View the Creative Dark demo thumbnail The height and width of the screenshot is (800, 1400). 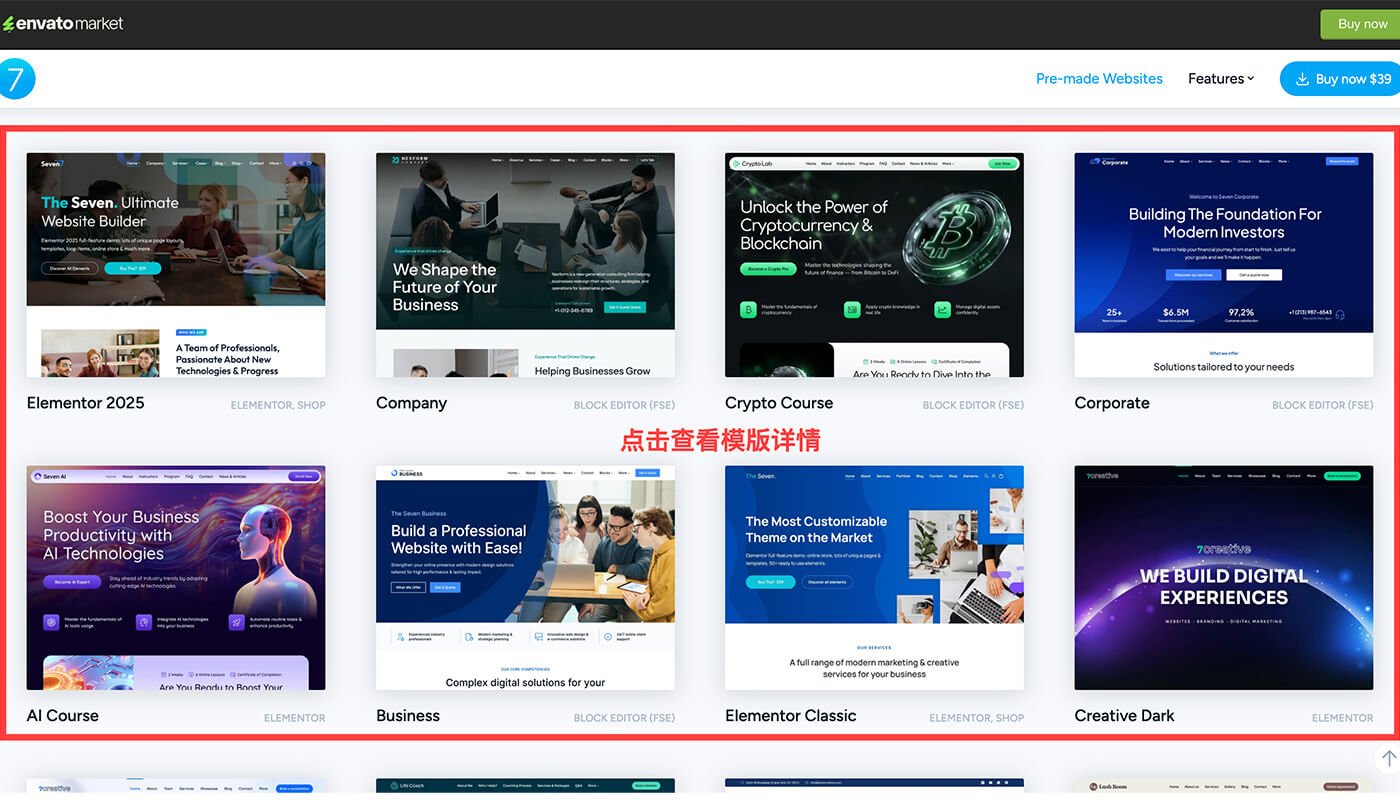click(x=1223, y=577)
